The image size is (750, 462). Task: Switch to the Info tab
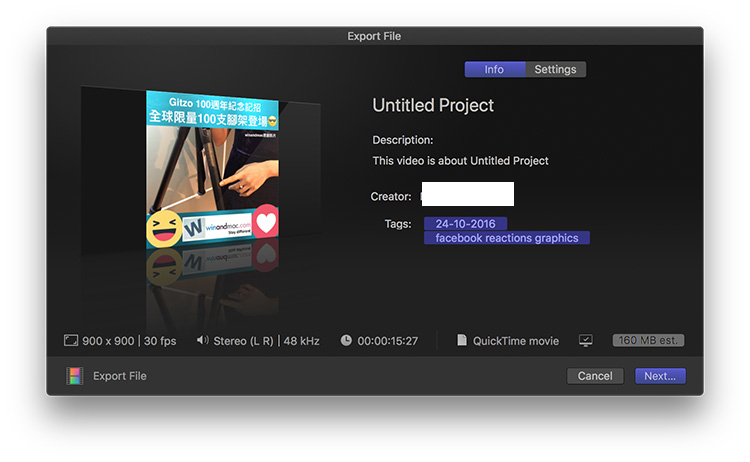coord(494,70)
